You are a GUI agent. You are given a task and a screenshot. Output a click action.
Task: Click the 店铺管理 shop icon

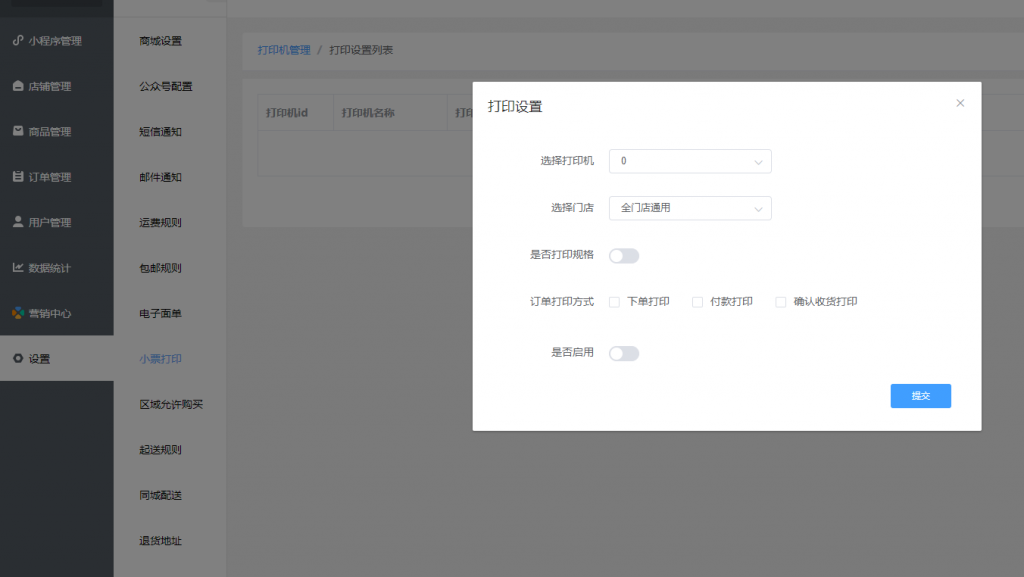pos(18,86)
